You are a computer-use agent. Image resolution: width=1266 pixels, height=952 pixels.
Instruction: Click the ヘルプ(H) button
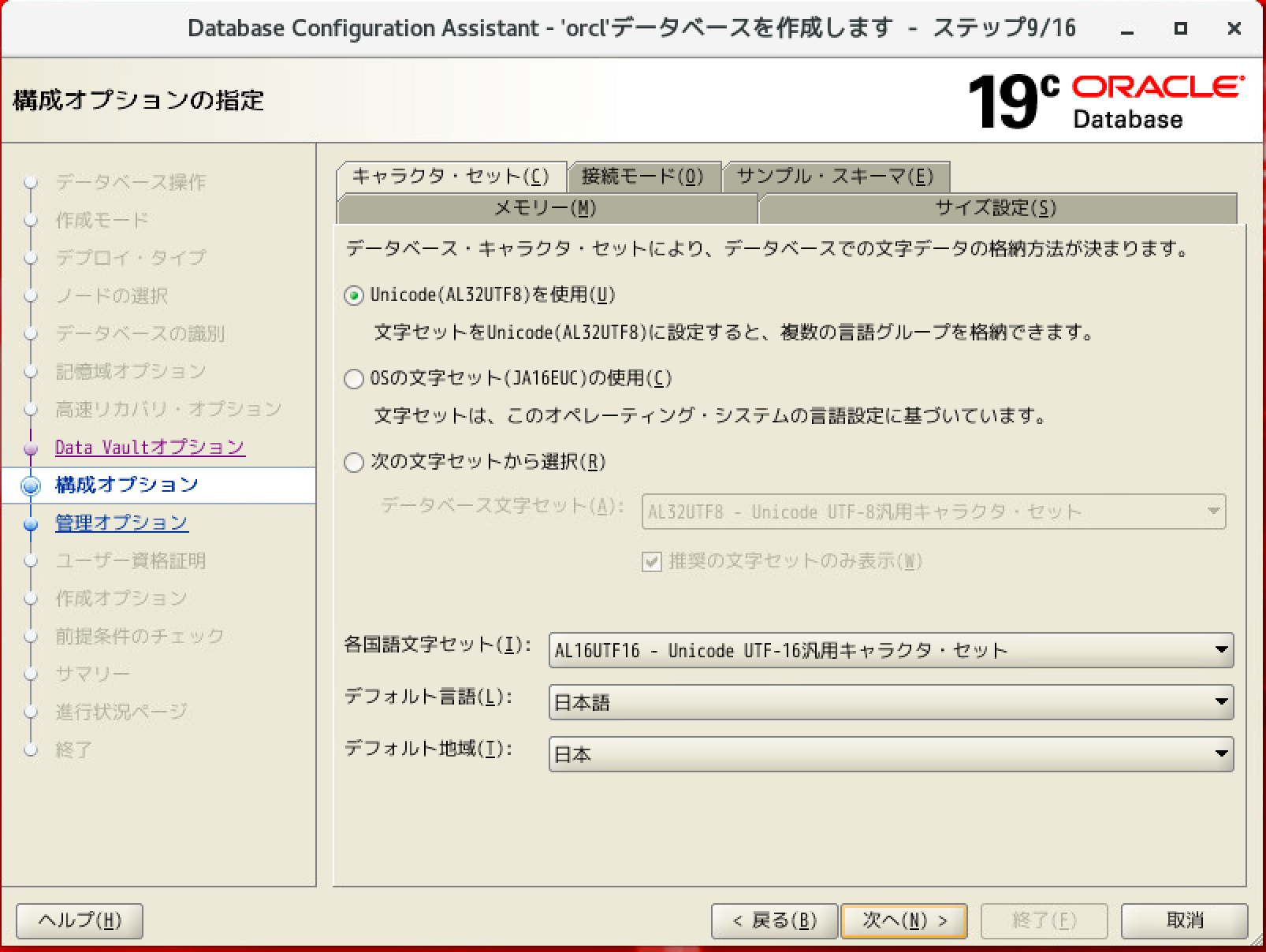pos(80,920)
